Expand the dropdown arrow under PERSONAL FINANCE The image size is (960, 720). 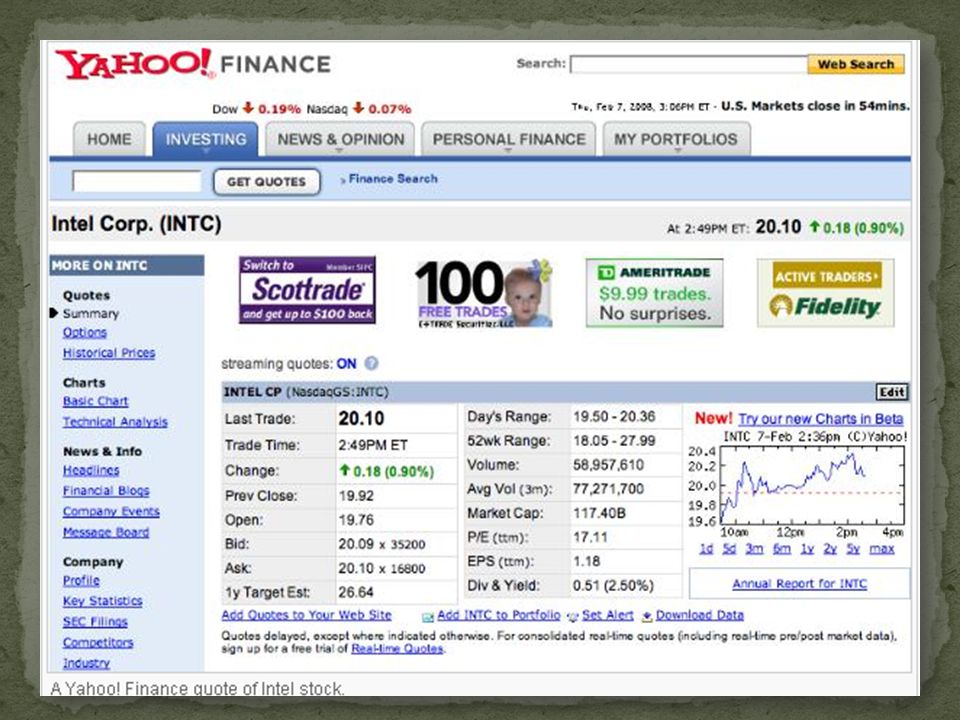(x=508, y=151)
